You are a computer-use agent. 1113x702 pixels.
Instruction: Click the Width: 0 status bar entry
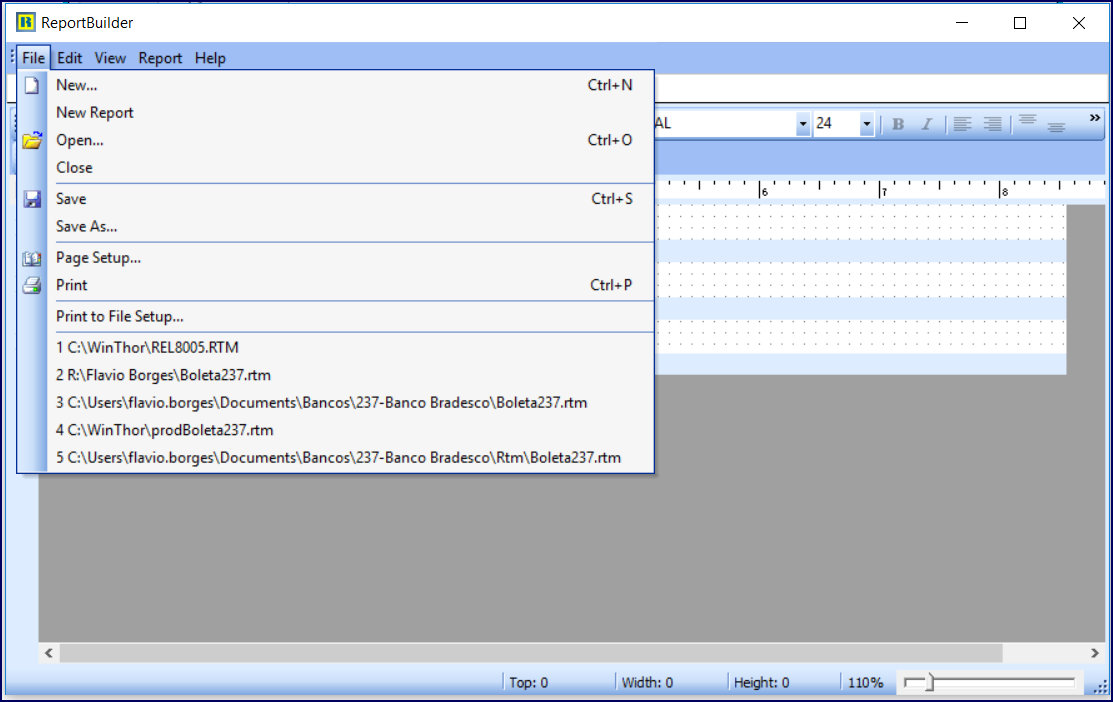(x=647, y=683)
